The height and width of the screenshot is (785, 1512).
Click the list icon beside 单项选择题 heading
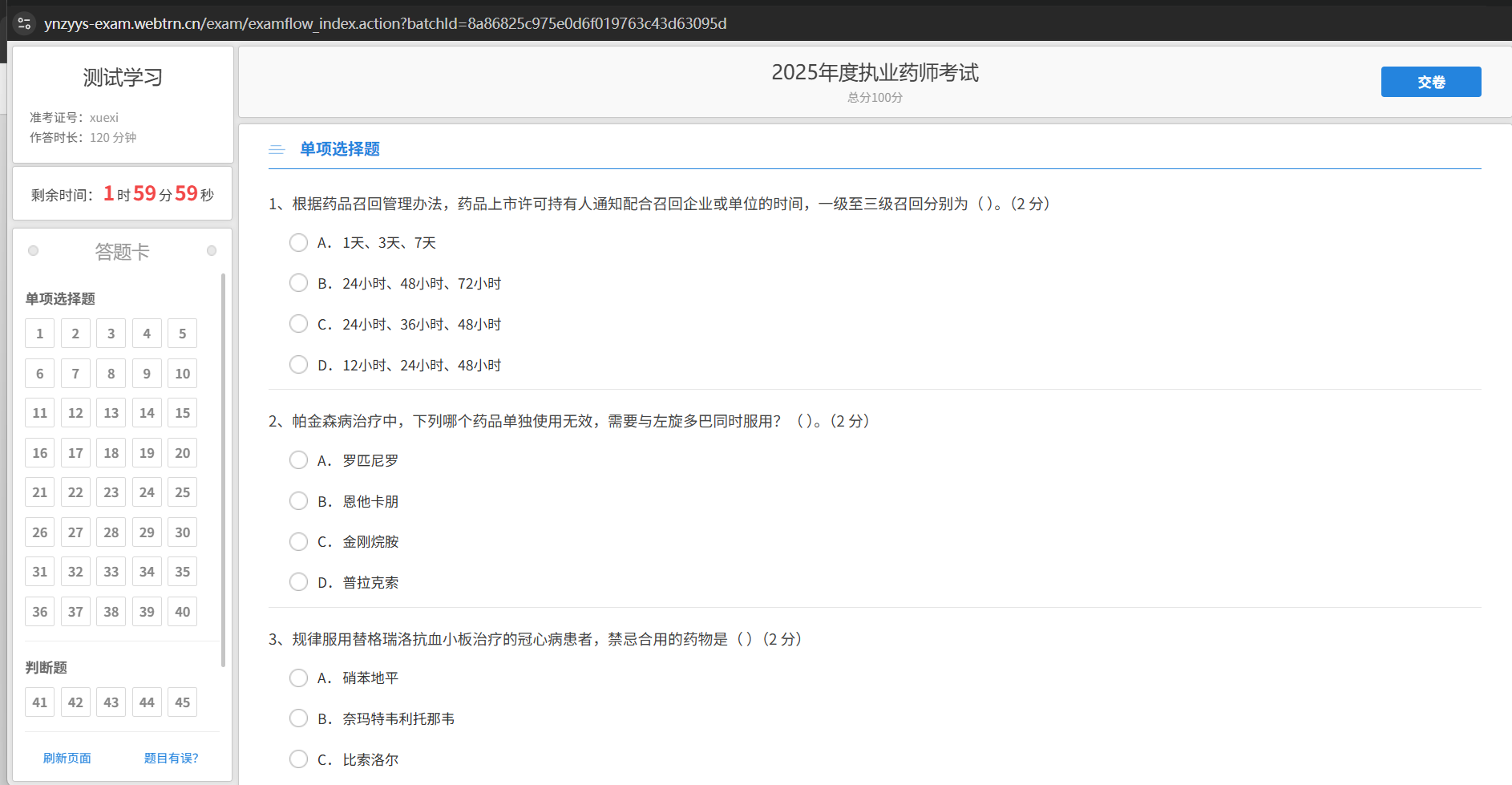click(277, 149)
